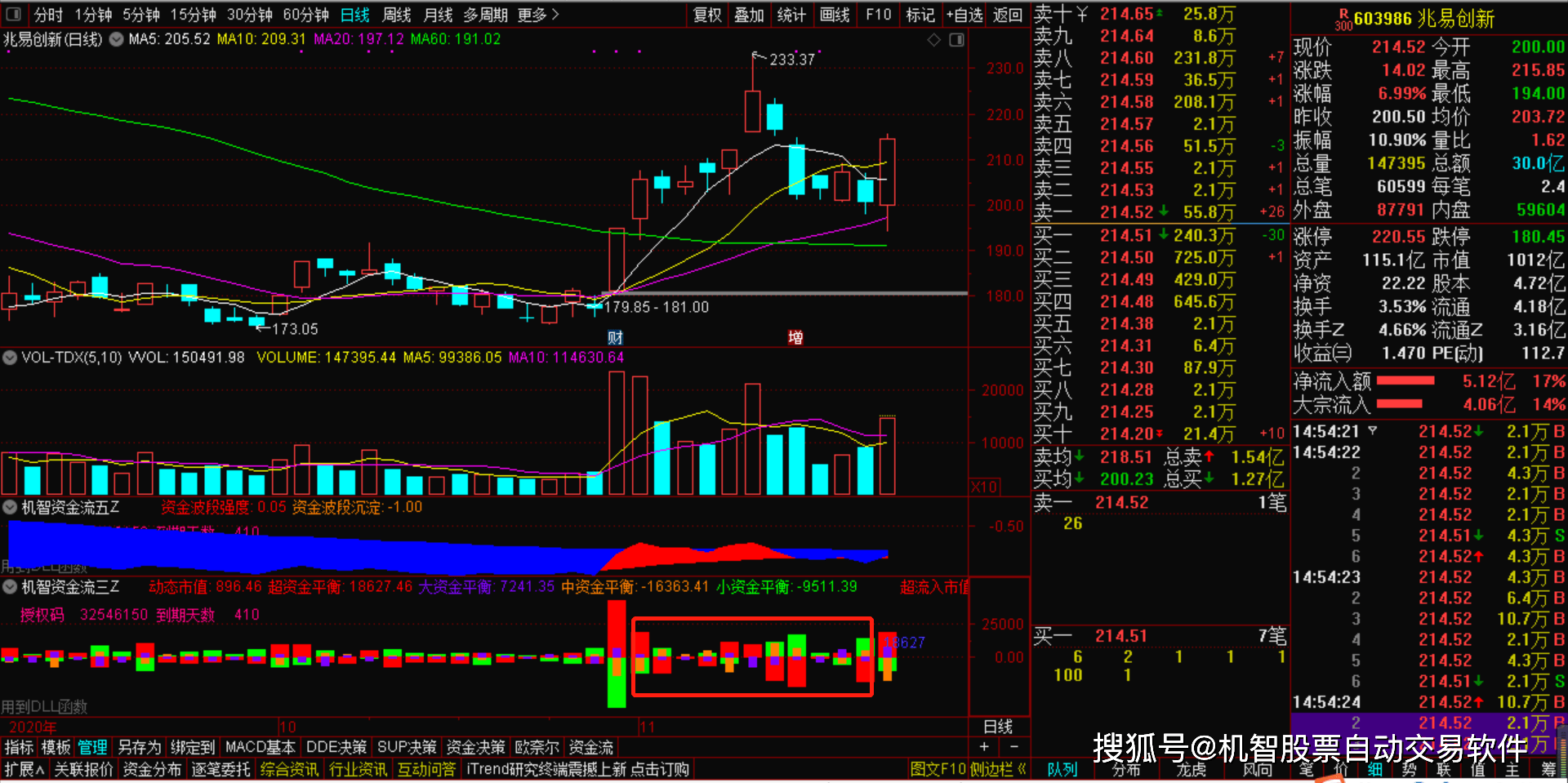
Task: Open the indicator dropdown next to 兆易创新(日线)
Action: (117, 39)
